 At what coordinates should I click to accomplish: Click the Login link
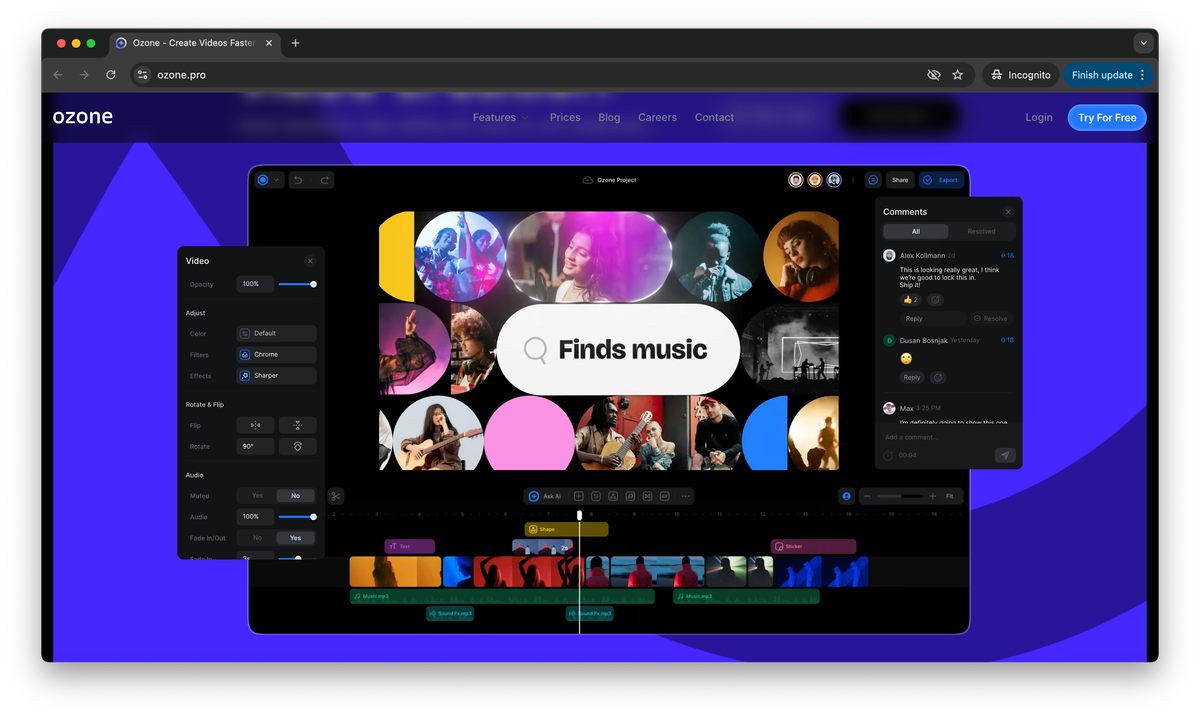tap(1039, 118)
